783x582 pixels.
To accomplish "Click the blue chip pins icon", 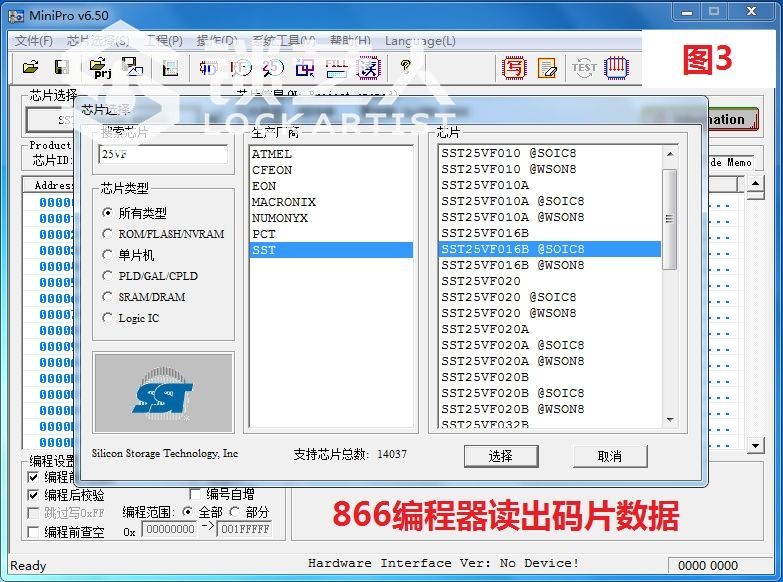I will point(616,68).
